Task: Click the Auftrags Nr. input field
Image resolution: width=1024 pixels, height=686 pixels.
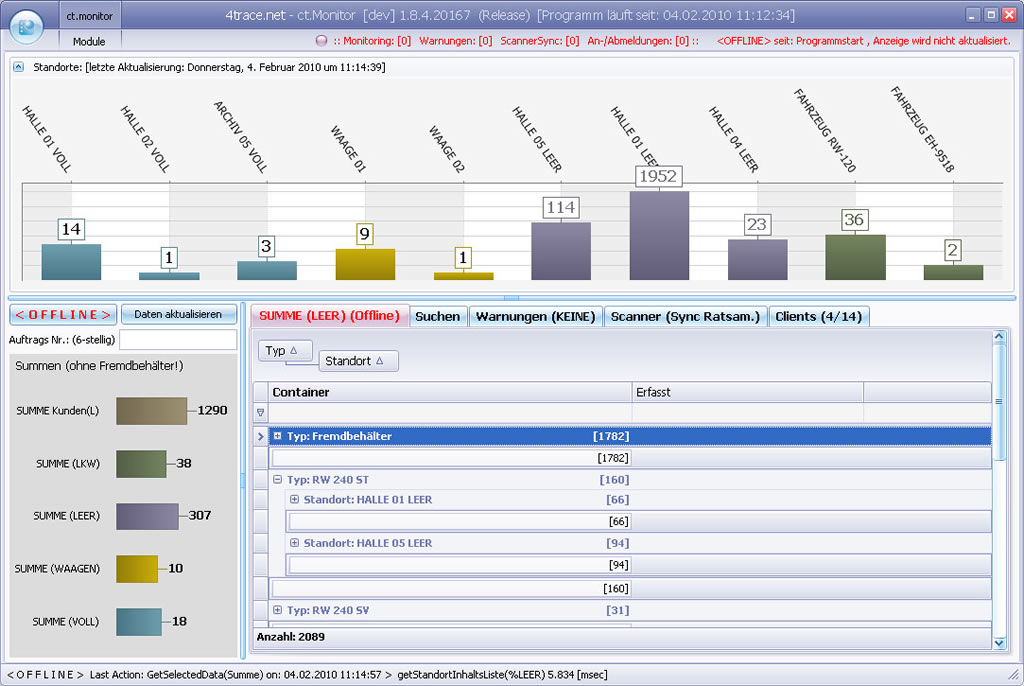Action: (x=178, y=340)
